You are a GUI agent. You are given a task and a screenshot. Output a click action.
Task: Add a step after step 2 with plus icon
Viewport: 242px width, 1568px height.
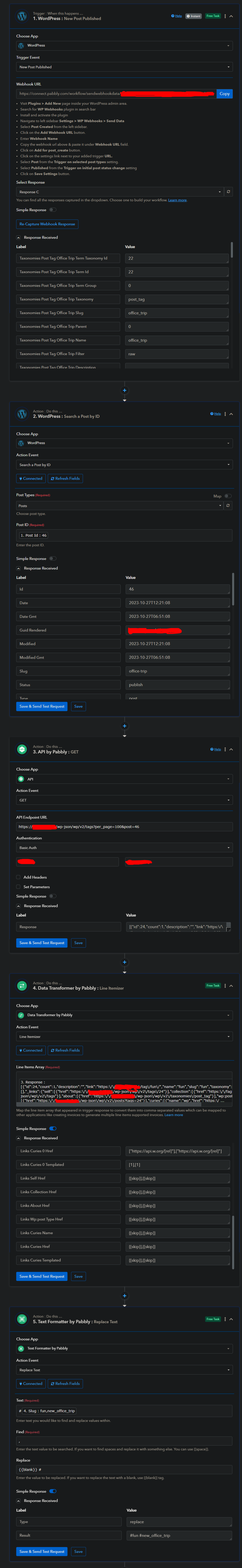(x=125, y=726)
